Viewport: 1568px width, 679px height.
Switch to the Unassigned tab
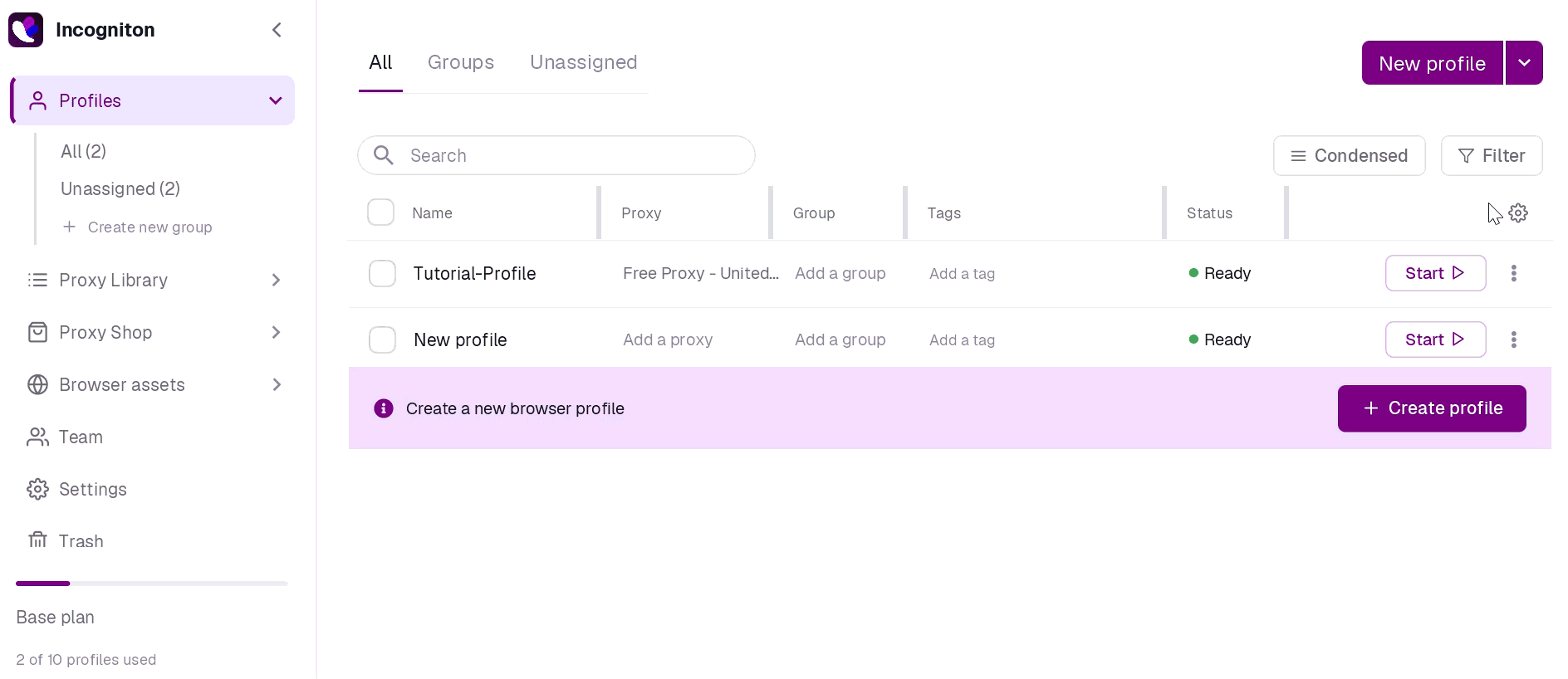click(x=584, y=62)
